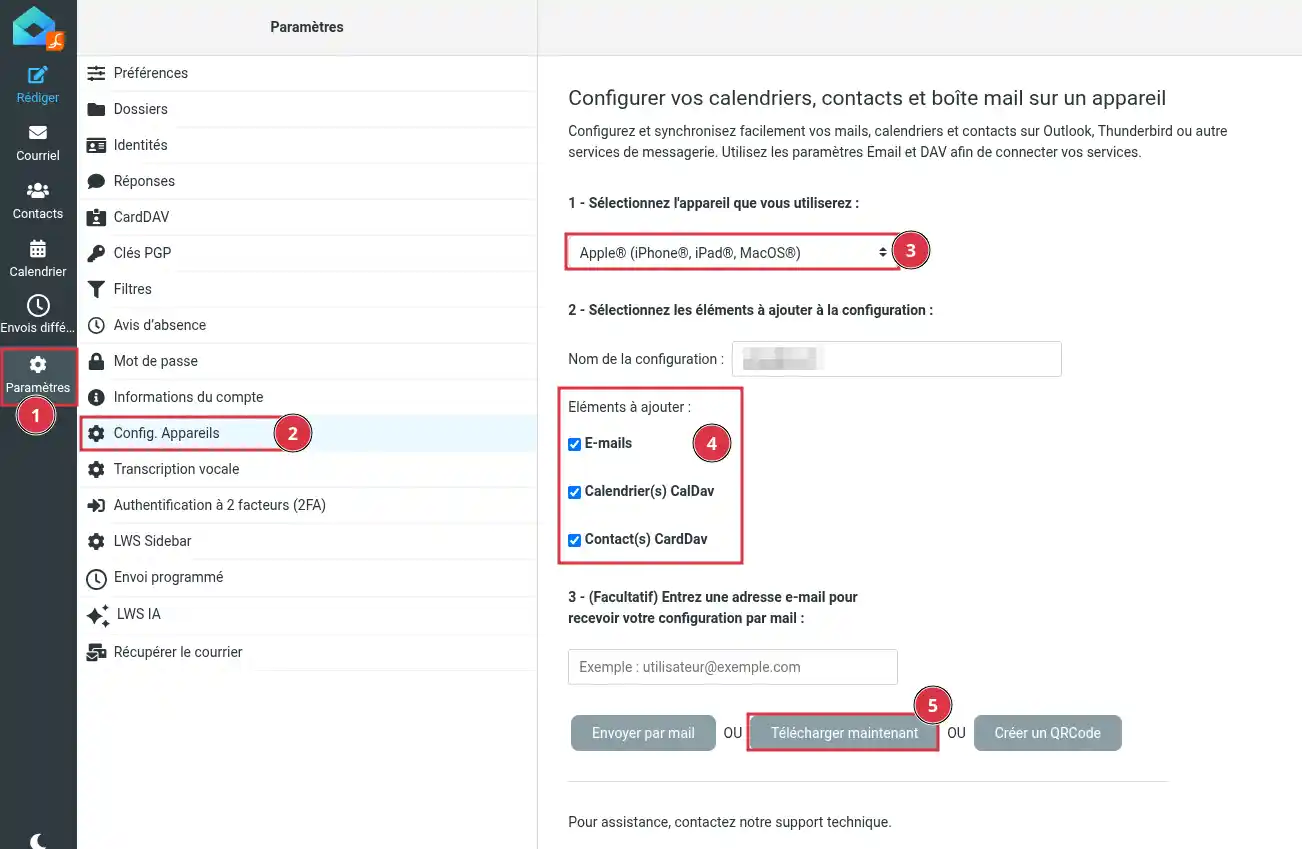Viewport: 1302px width, 849px height.
Task: Open the Rédiger compose icon
Action: 37,75
